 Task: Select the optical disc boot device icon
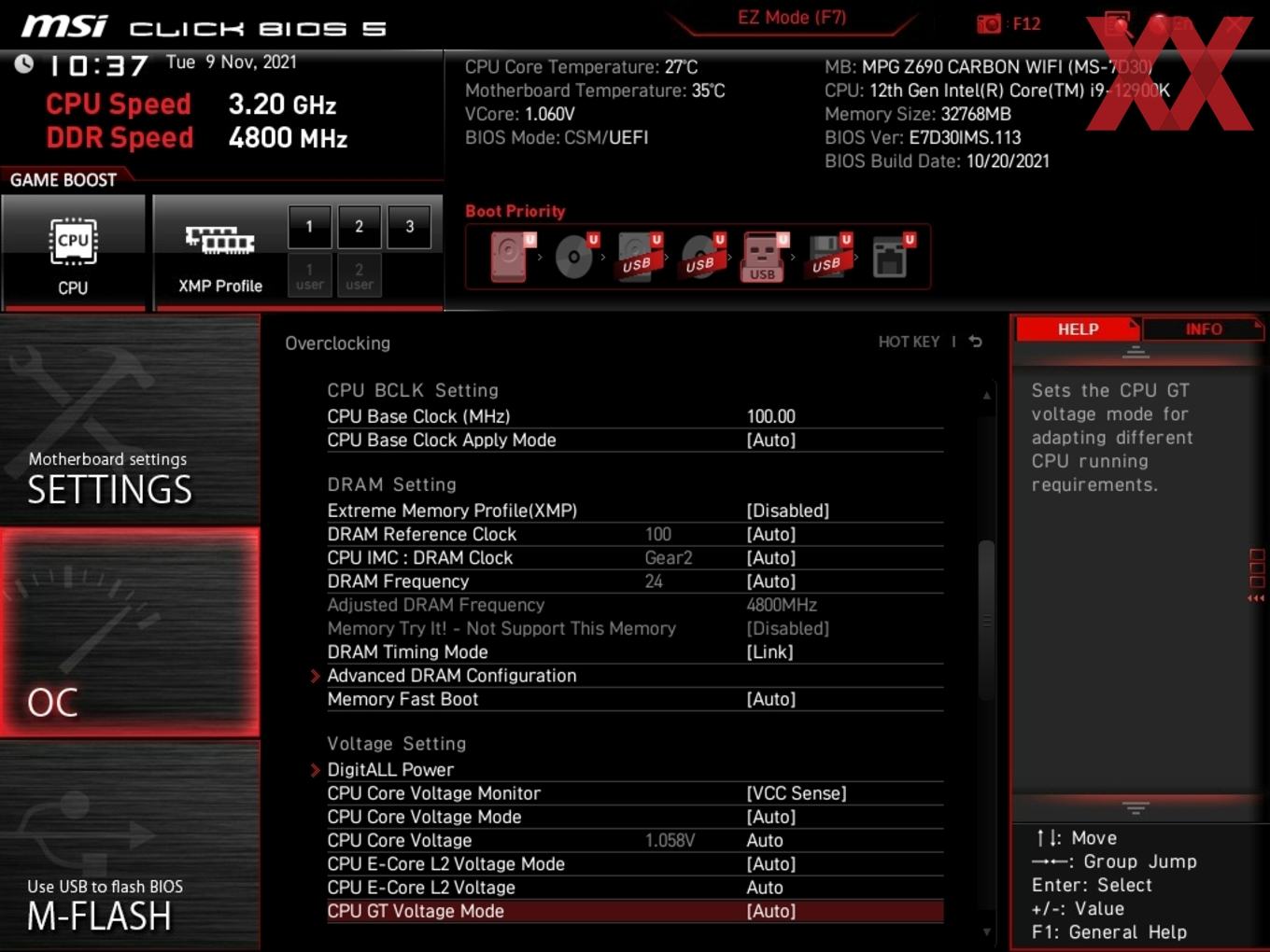(x=575, y=256)
